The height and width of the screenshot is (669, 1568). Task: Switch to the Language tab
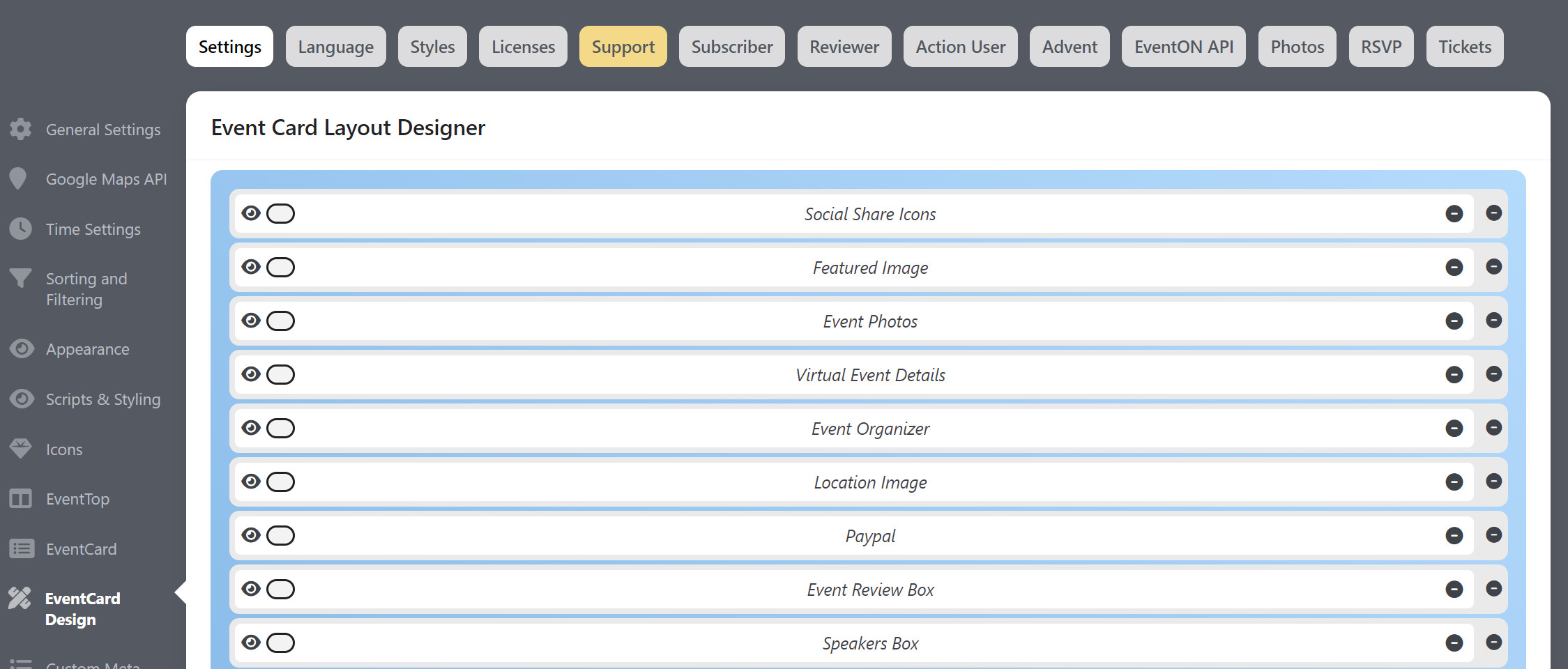click(x=336, y=47)
